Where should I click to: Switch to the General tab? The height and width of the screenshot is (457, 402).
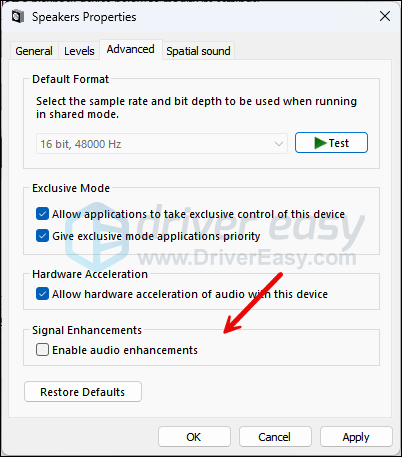tap(34, 51)
